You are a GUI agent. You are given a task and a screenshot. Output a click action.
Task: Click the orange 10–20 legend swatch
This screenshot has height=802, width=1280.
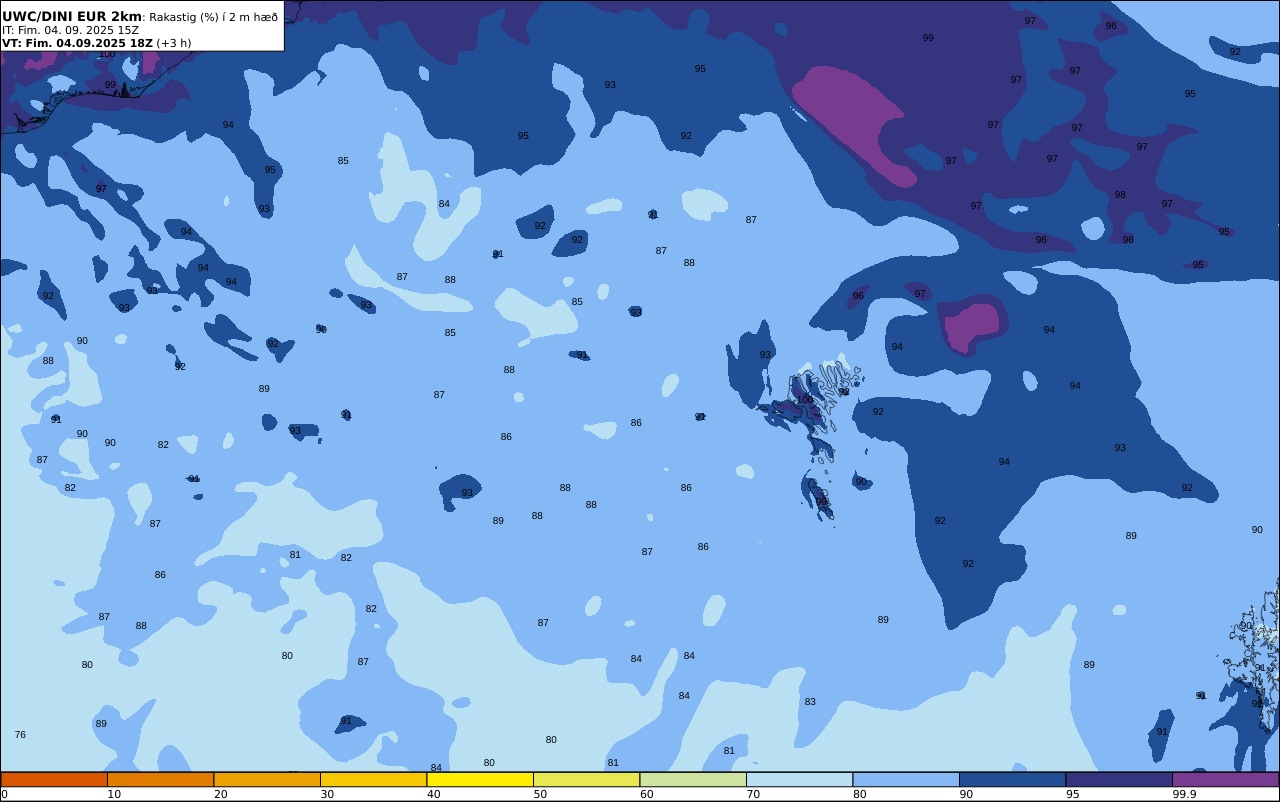click(160, 779)
